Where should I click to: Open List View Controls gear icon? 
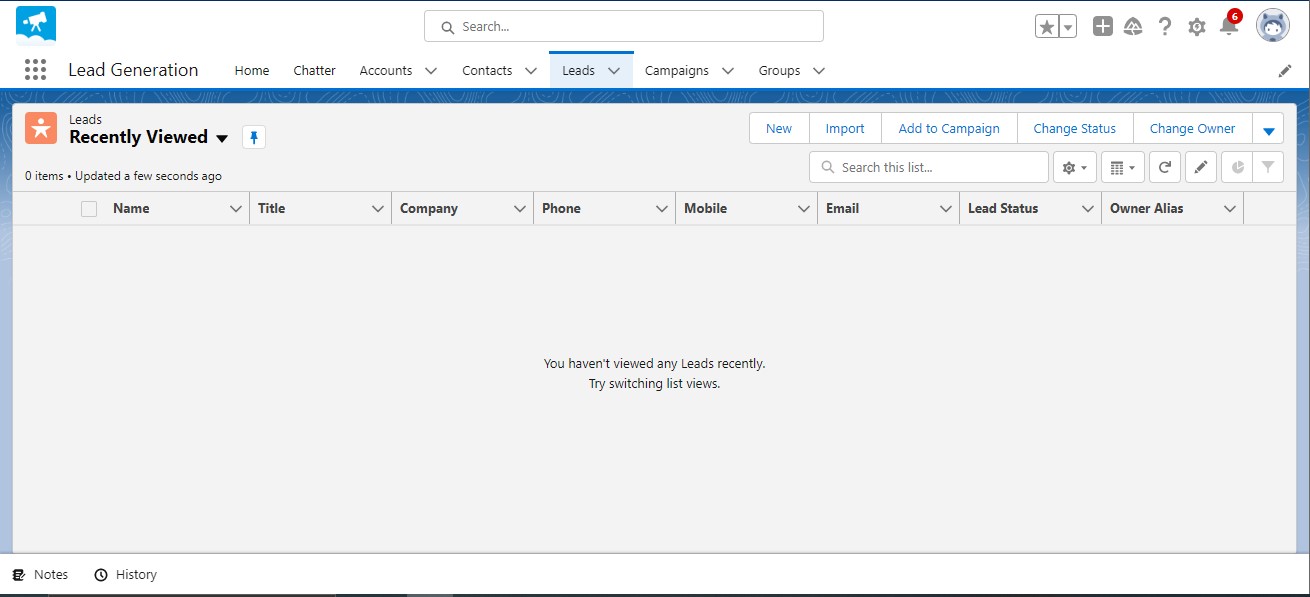(x=1073, y=166)
